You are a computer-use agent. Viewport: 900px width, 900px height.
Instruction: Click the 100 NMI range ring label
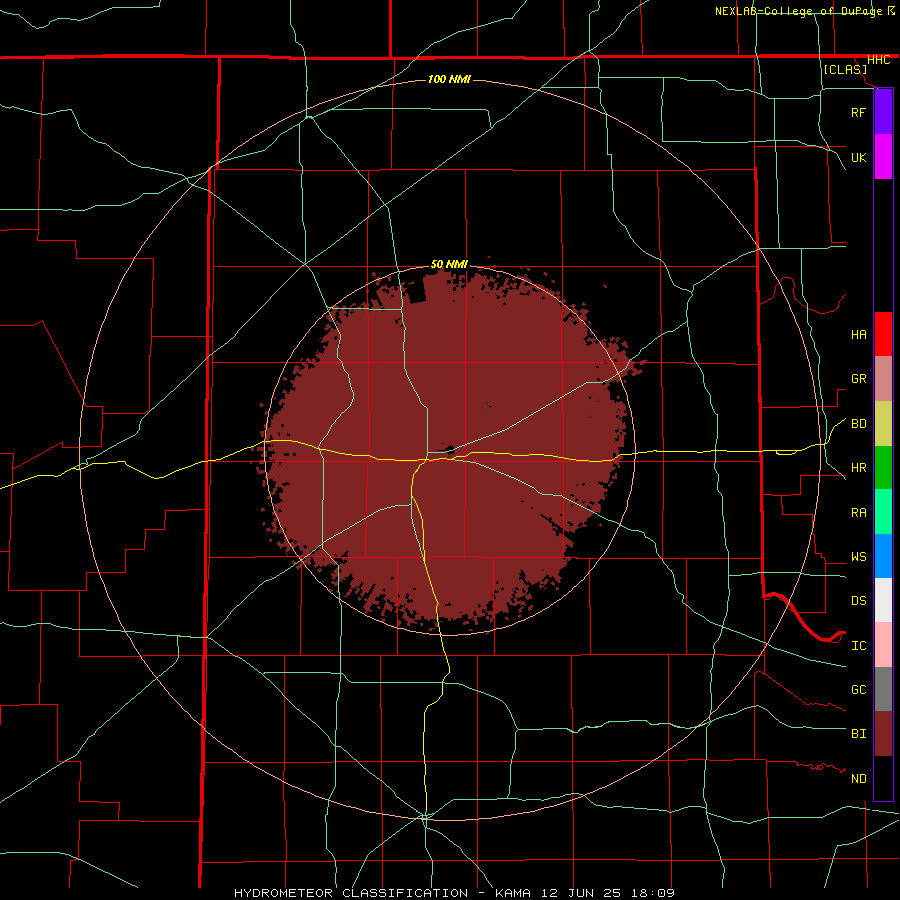click(x=449, y=79)
